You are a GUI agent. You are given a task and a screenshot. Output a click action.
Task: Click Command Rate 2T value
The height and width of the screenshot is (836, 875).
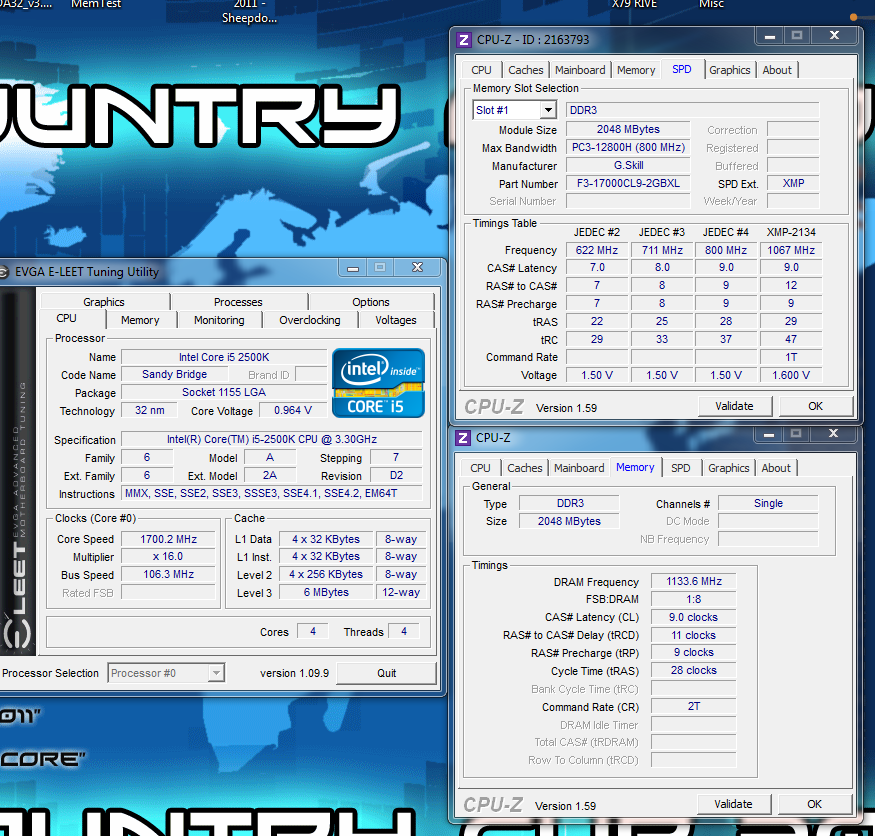pos(694,707)
